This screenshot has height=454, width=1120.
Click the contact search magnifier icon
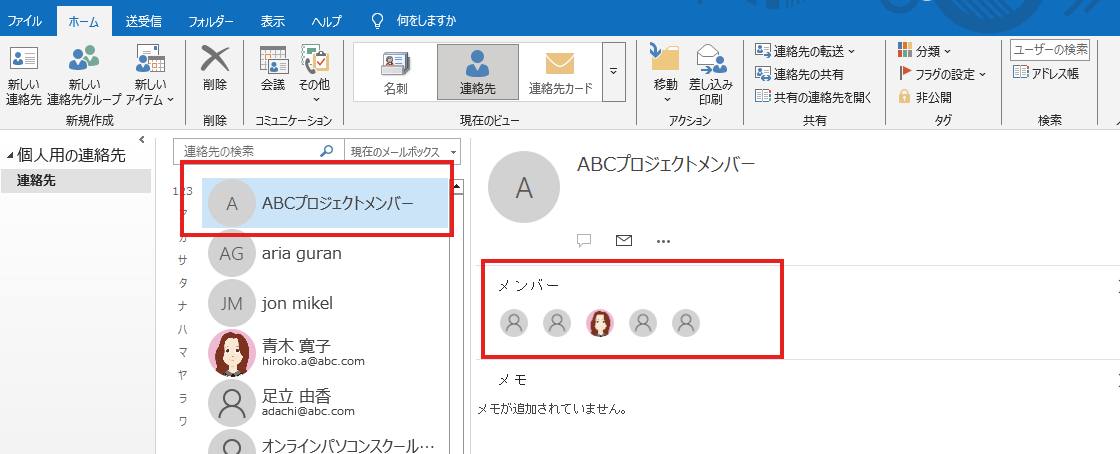coord(326,151)
